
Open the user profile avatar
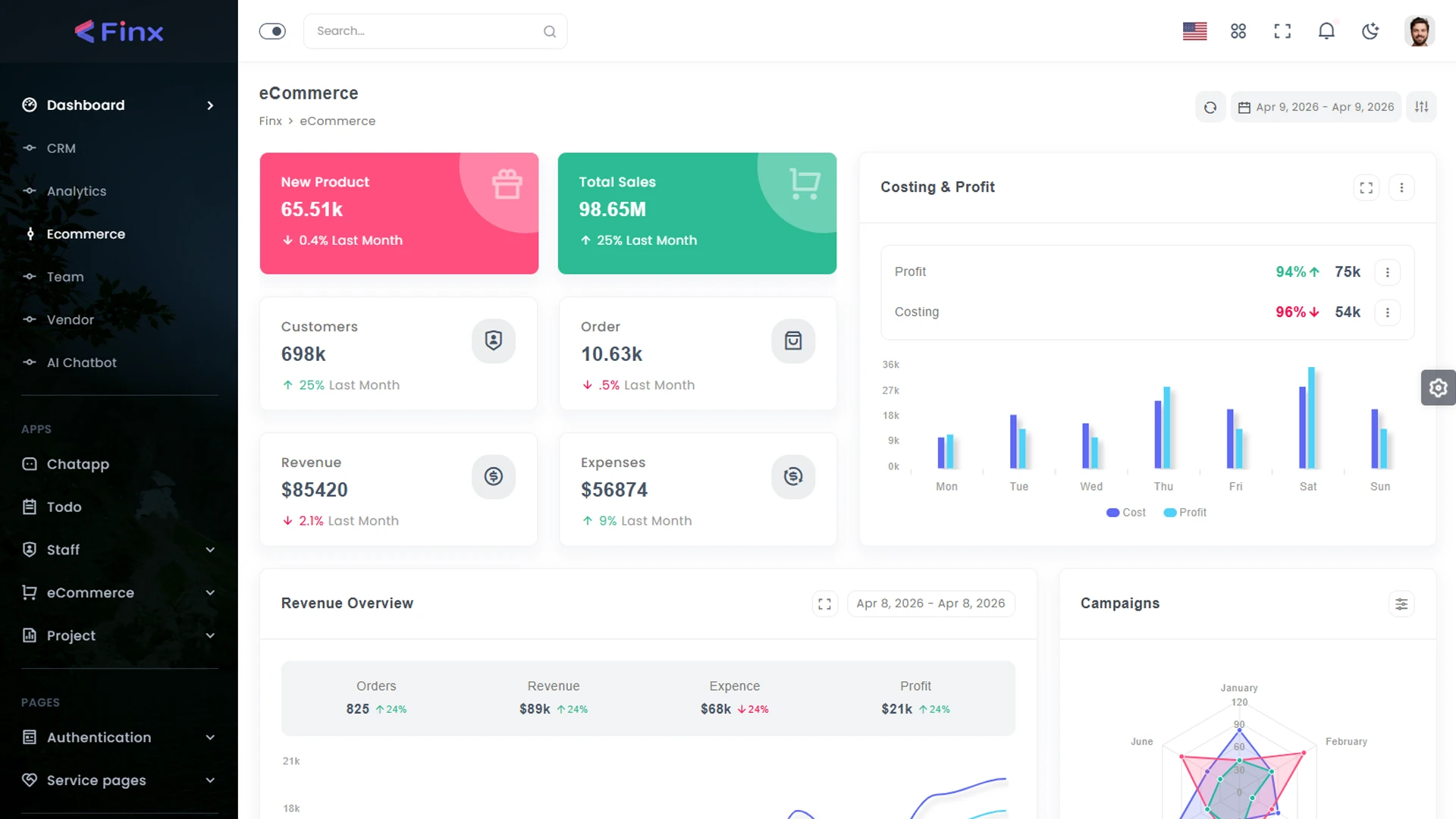pyautogui.click(x=1419, y=31)
